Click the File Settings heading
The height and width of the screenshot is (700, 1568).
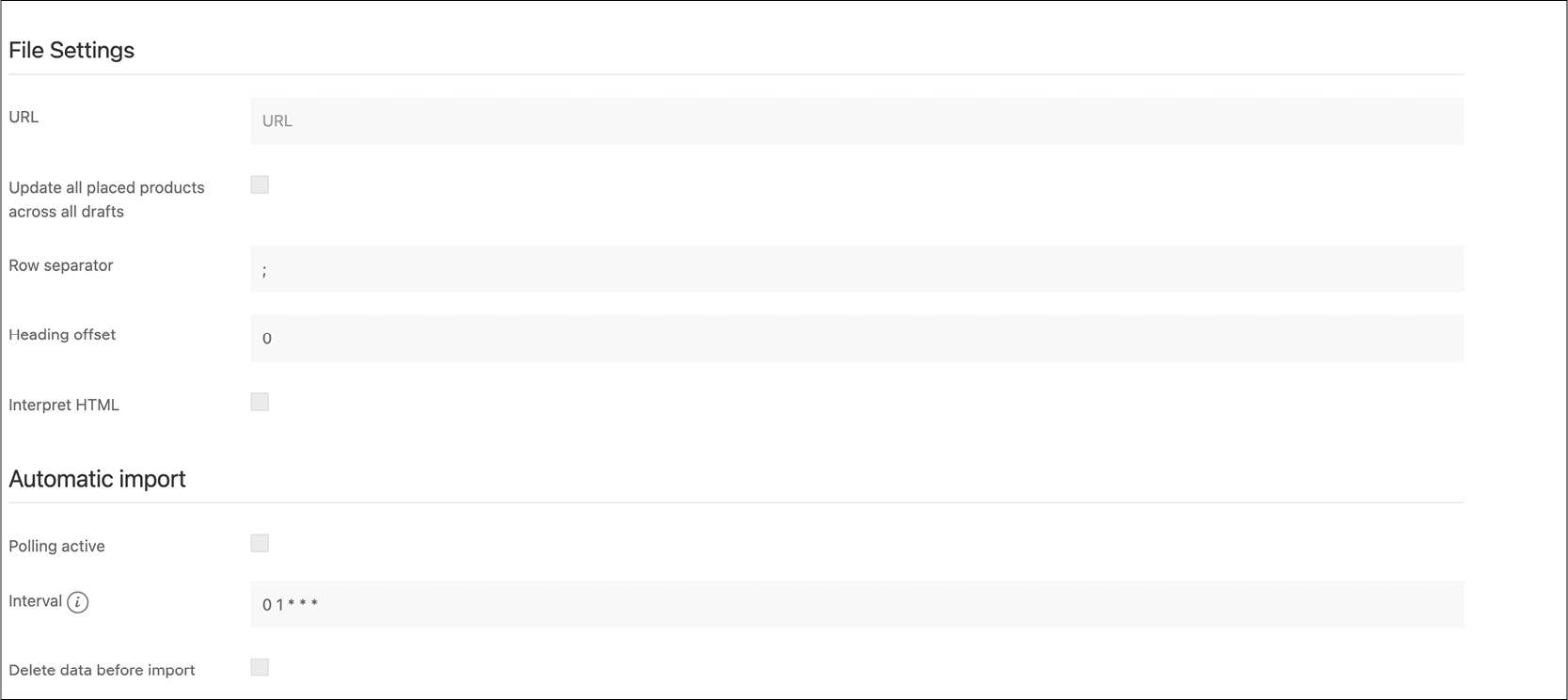point(71,49)
